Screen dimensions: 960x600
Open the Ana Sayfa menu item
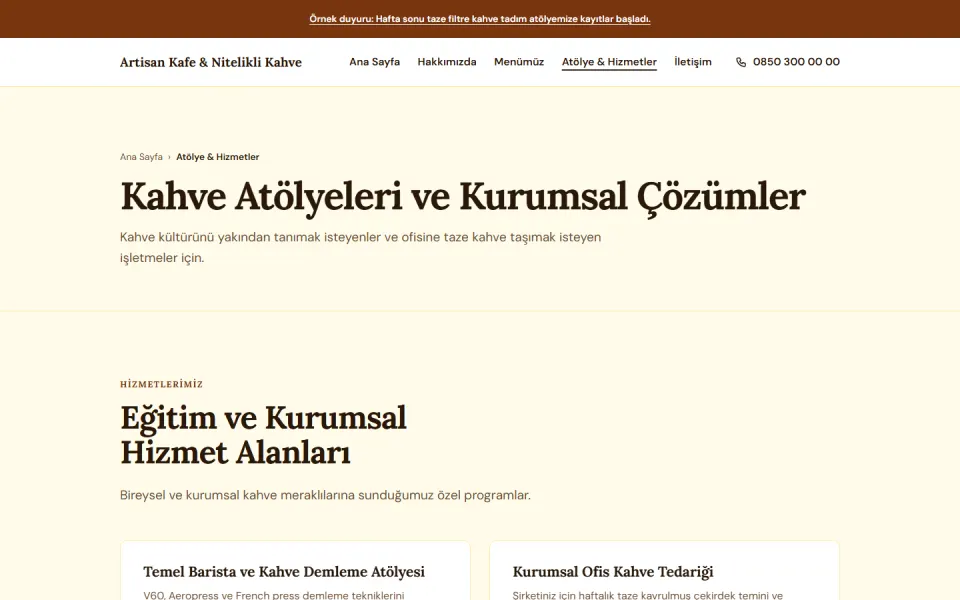[x=374, y=62]
